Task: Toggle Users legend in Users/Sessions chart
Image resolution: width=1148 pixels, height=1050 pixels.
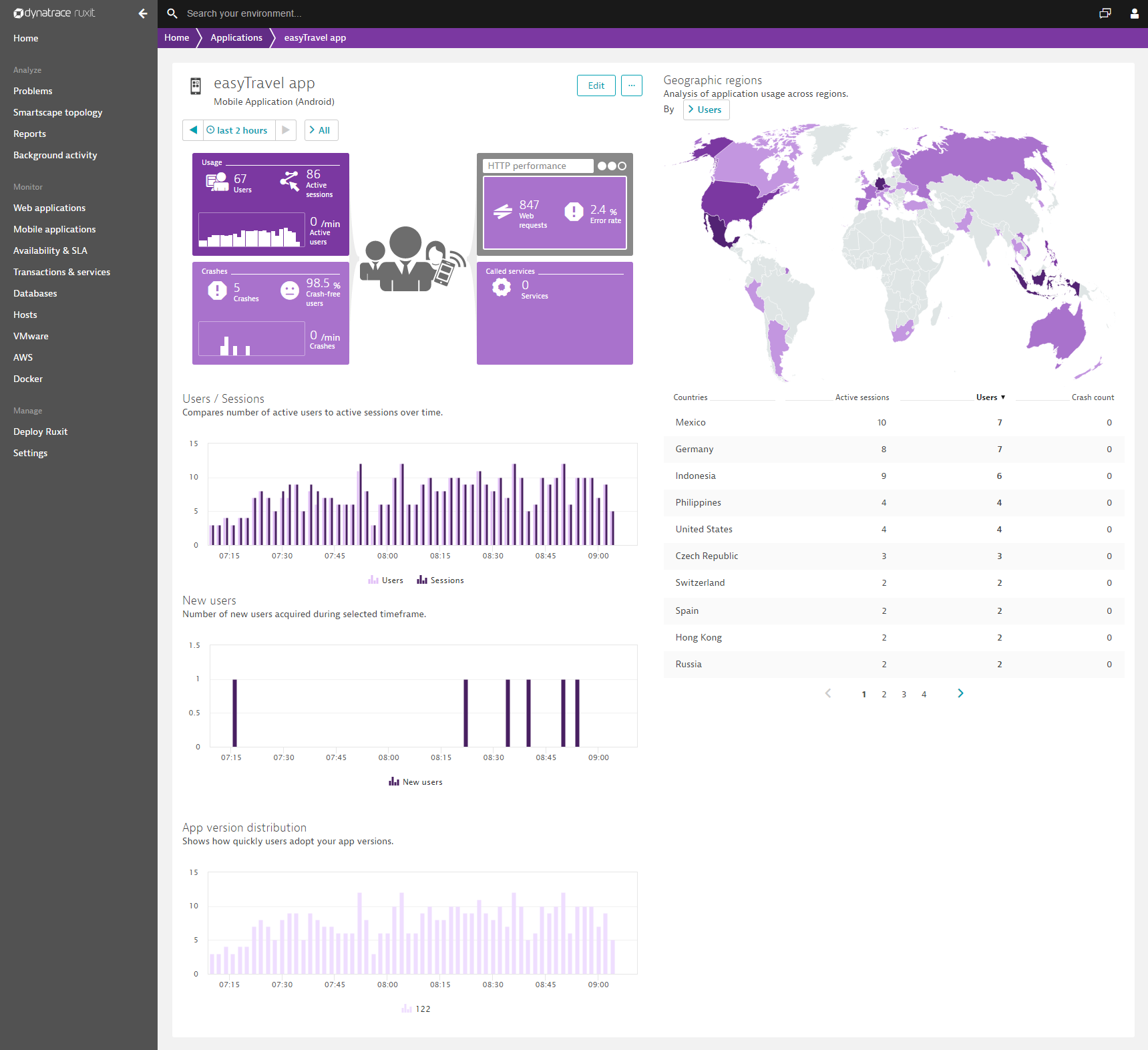Action: click(x=385, y=580)
